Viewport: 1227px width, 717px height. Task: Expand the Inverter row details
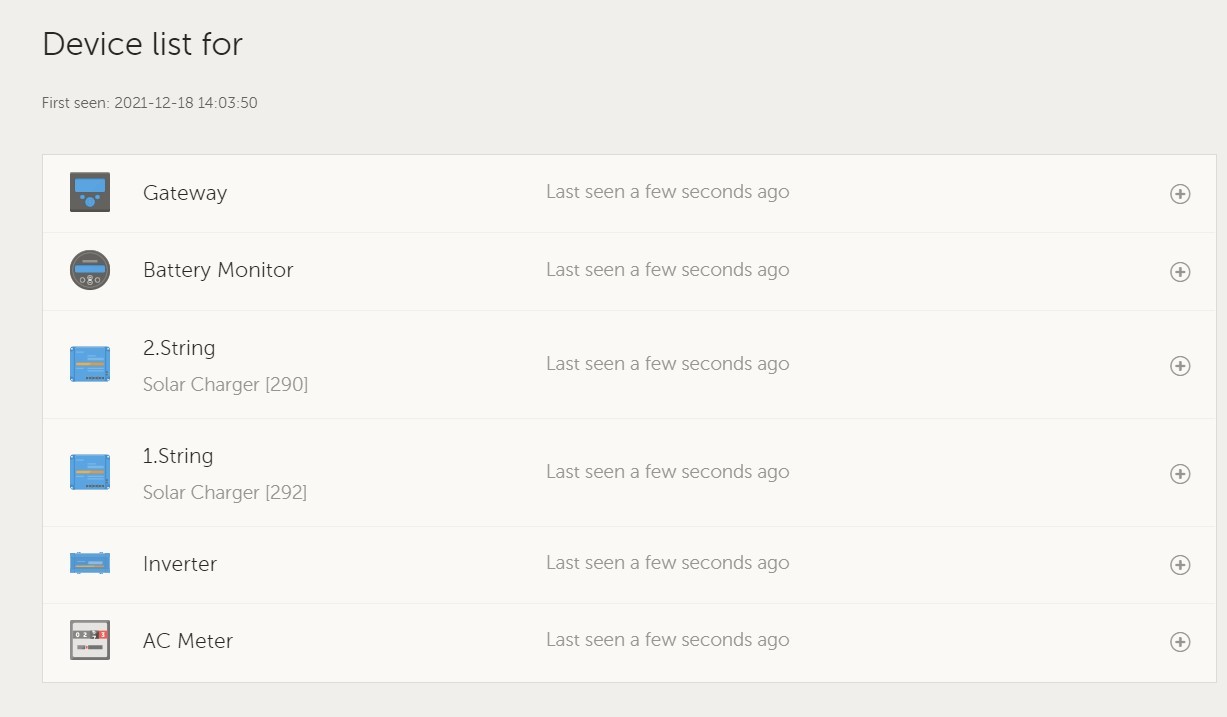point(1180,565)
